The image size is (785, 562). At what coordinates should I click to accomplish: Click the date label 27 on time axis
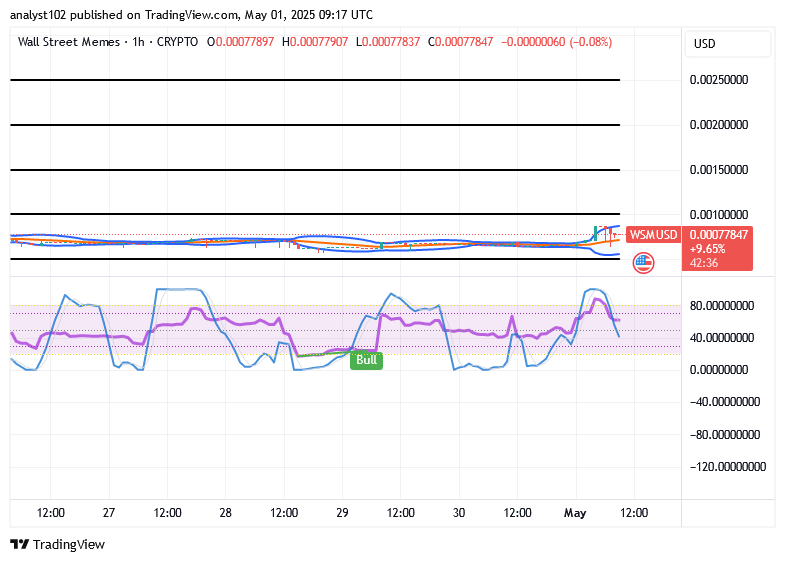pyautogui.click(x=109, y=513)
